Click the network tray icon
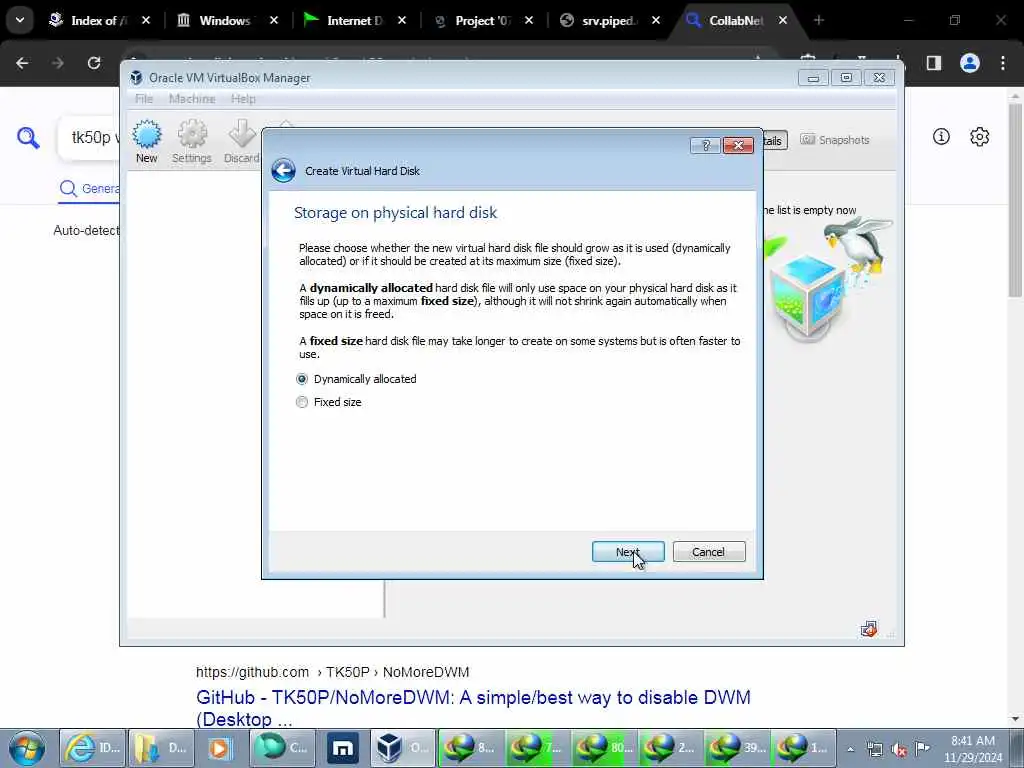1024x768 pixels. click(874, 749)
